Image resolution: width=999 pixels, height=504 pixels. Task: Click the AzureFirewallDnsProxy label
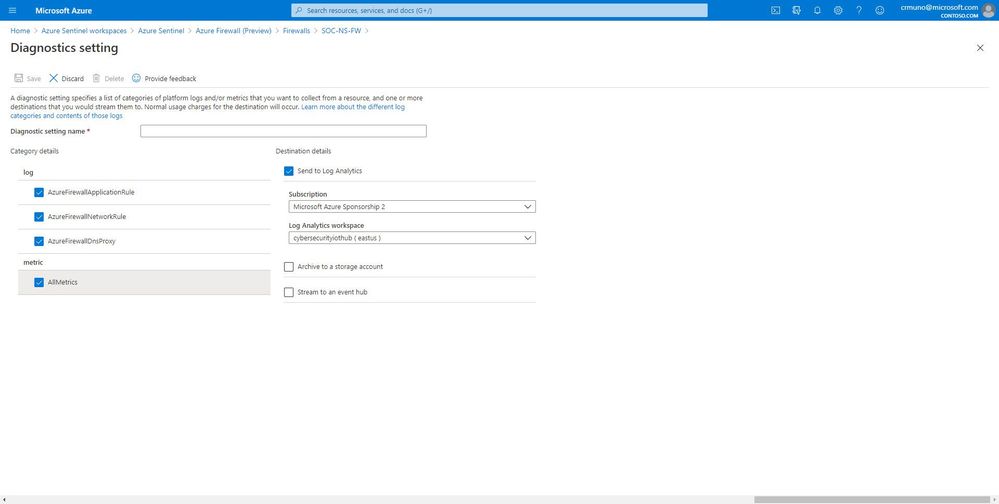tap(82, 241)
